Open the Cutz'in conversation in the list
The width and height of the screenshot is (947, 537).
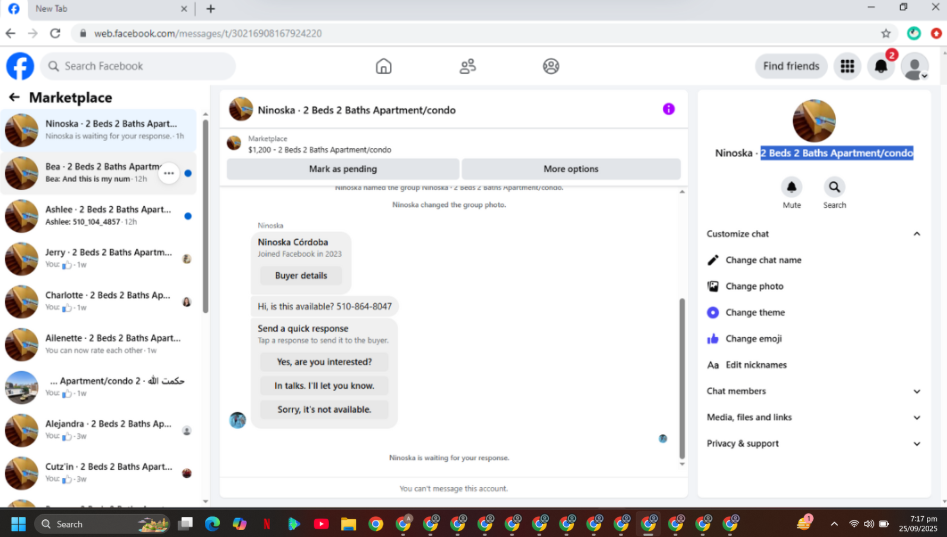click(x=98, y=473)
